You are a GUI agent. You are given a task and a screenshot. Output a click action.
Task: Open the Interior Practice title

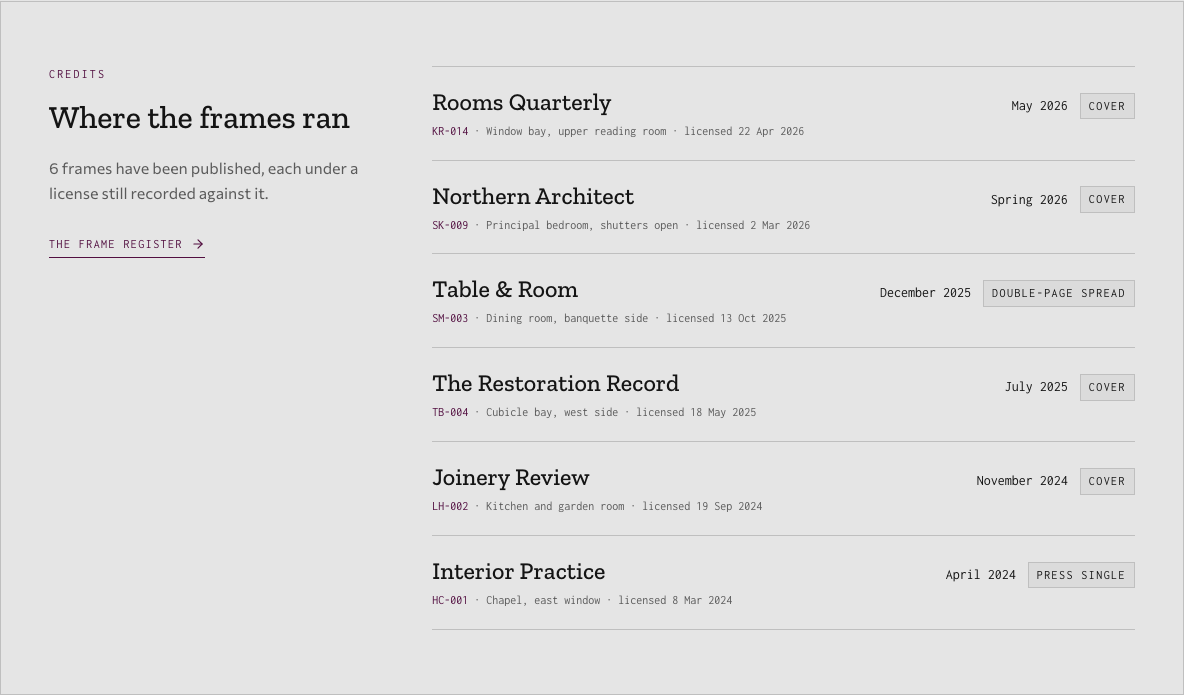[x=519, y=572]
